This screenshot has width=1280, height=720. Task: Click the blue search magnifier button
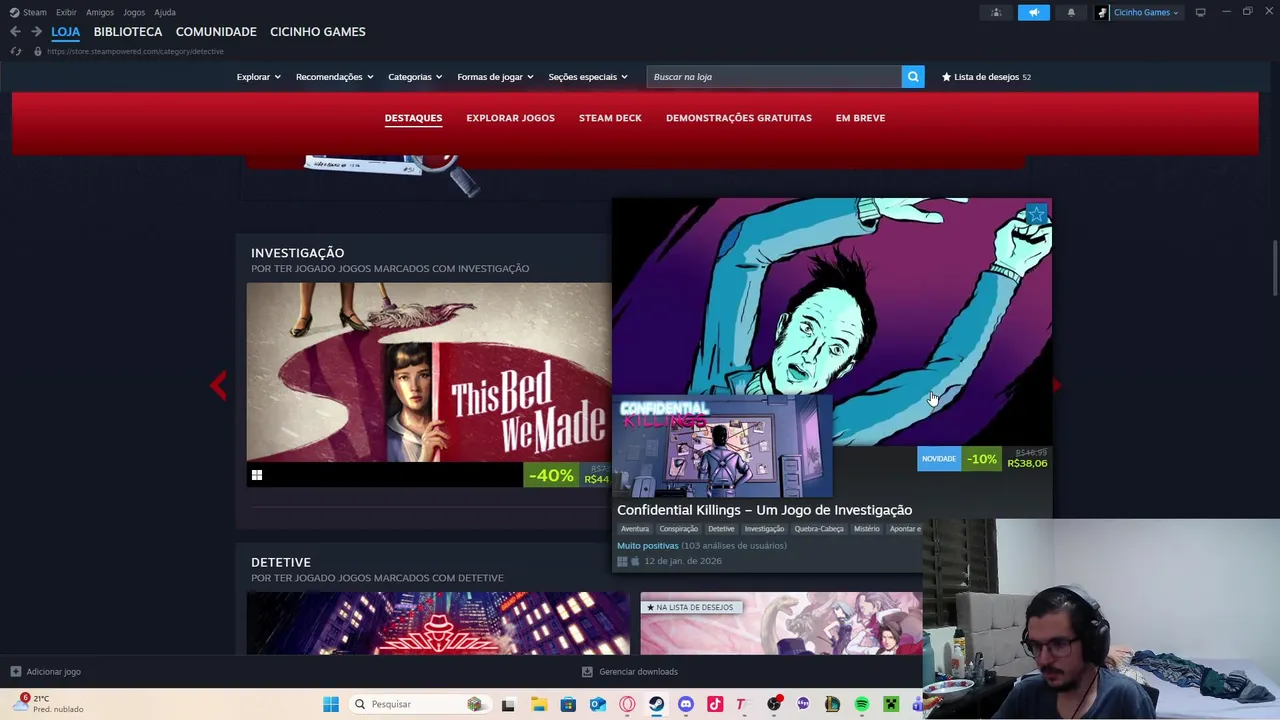tap(913, 77)
